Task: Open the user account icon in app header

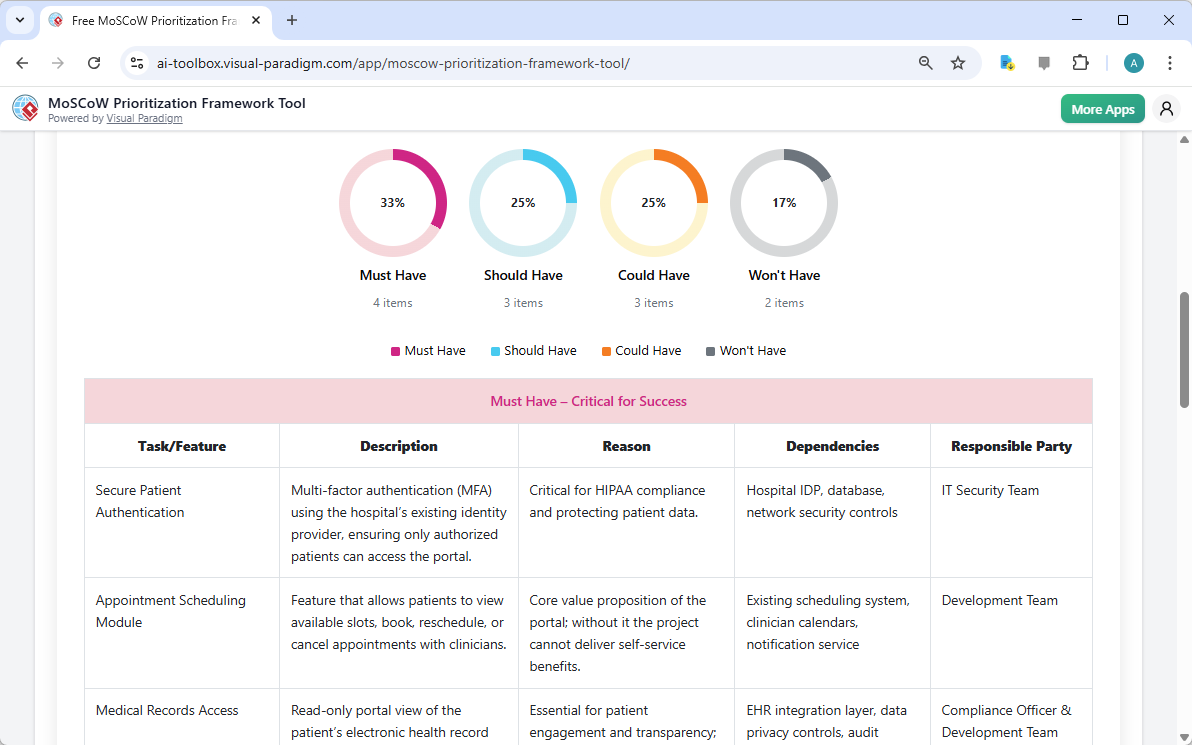Action: (x=1166, y=108)
